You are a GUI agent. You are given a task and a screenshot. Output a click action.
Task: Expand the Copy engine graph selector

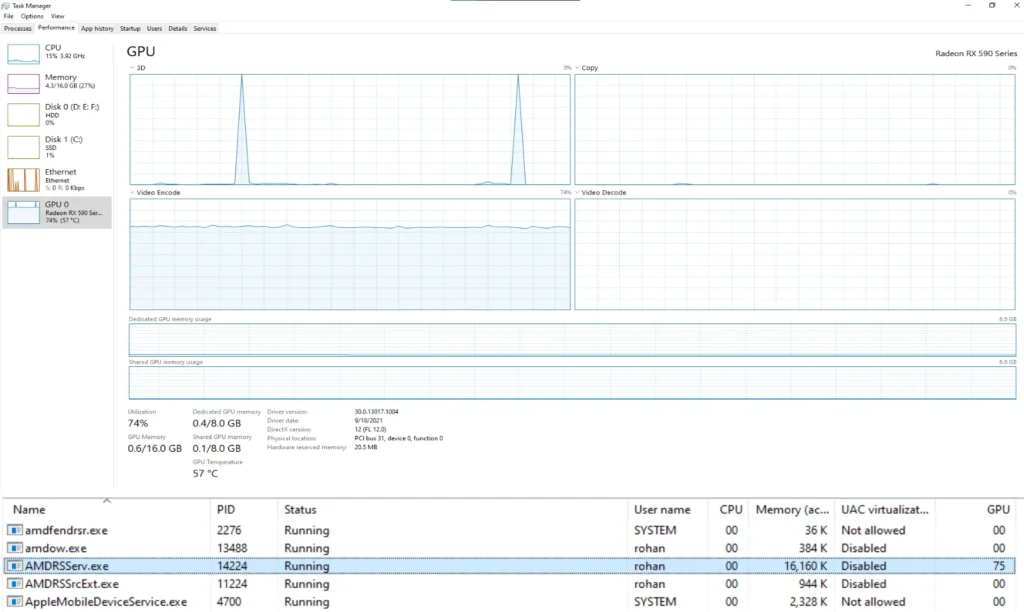578,68
